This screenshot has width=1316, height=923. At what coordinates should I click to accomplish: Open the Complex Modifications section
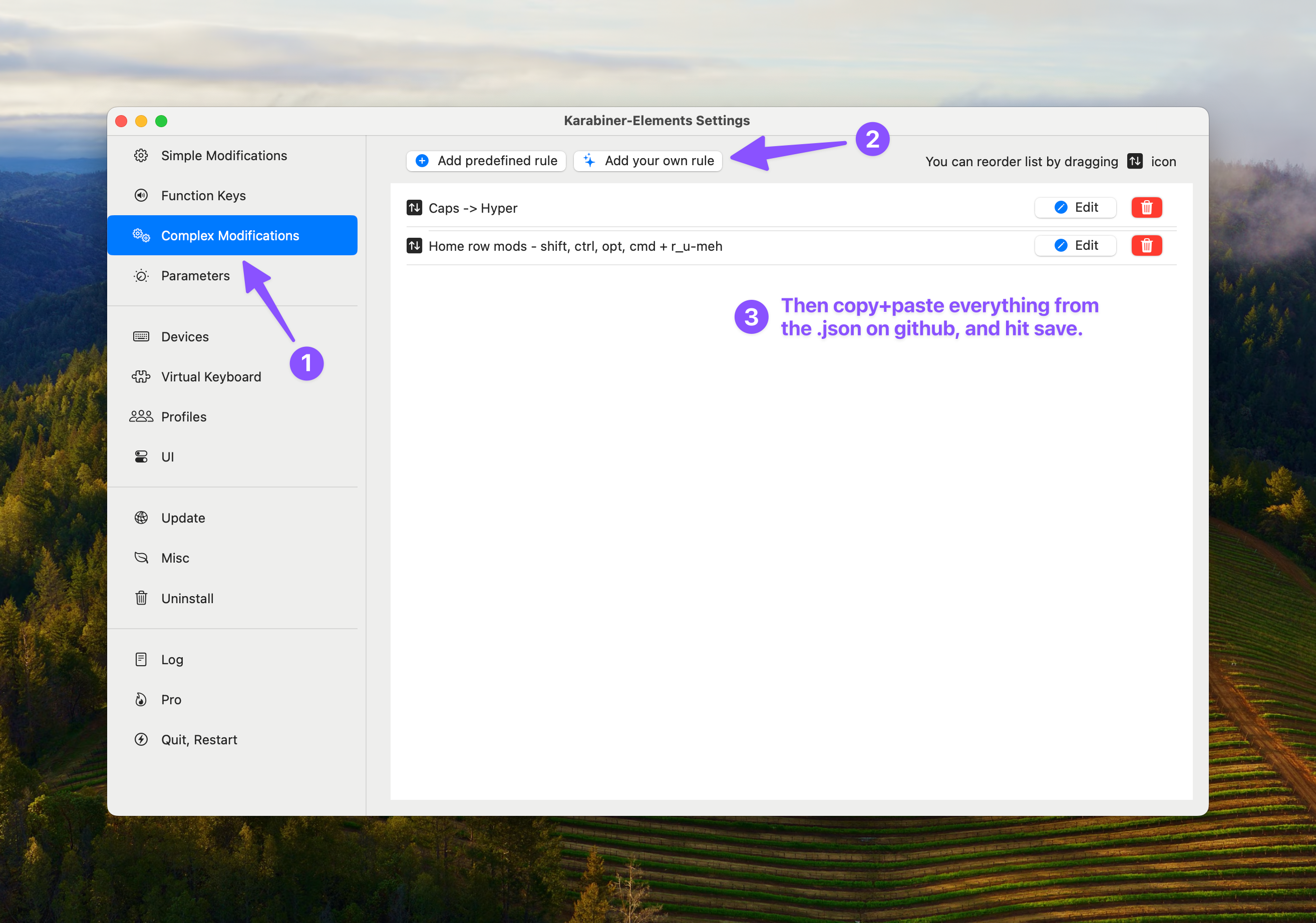230,235
